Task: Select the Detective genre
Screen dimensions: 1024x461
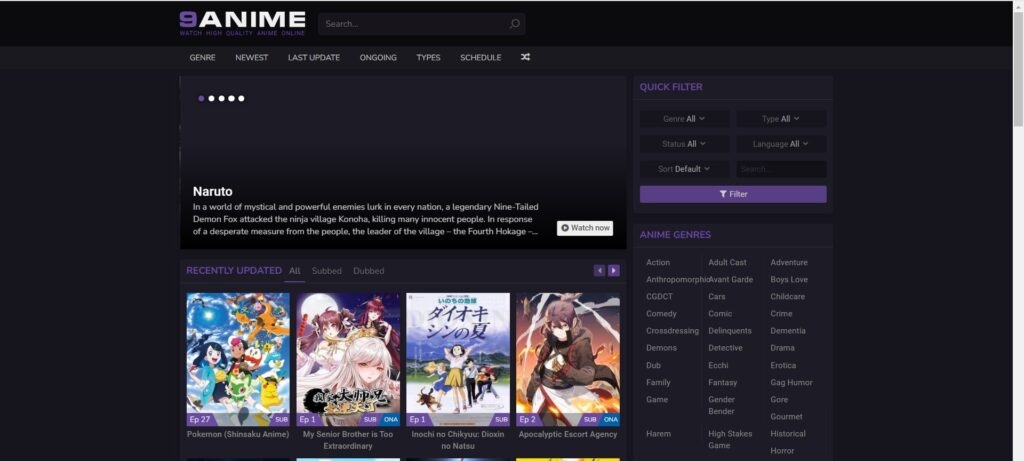Action: (x=725, y=348)
